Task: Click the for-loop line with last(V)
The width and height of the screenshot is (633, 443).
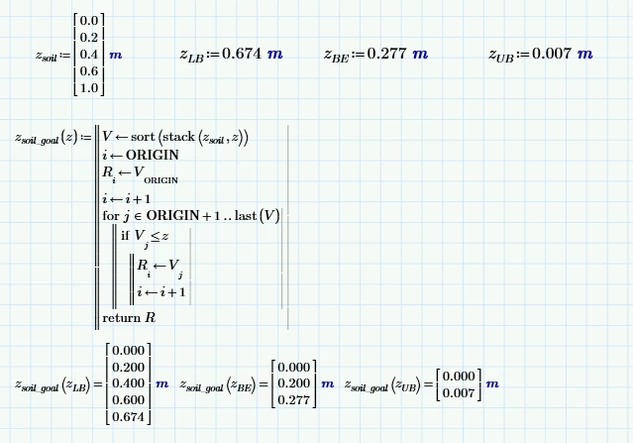Action: [x=191, y=216]
